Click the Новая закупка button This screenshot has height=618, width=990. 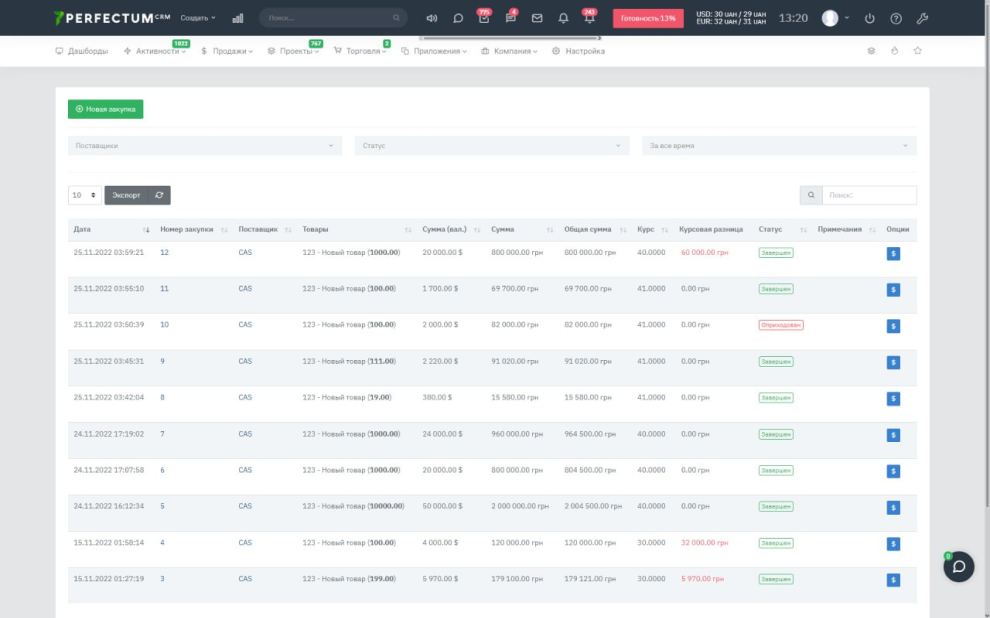[105, 109]
